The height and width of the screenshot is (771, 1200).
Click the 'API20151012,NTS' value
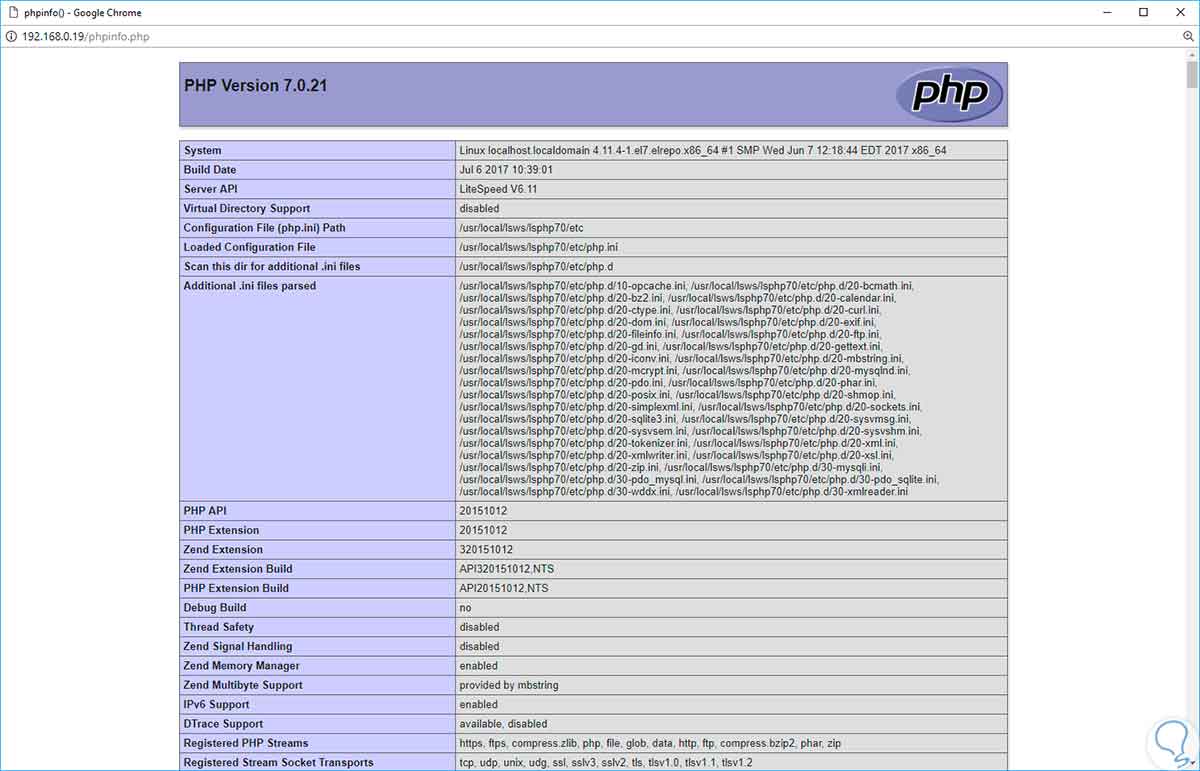click(x=504, y=588)
